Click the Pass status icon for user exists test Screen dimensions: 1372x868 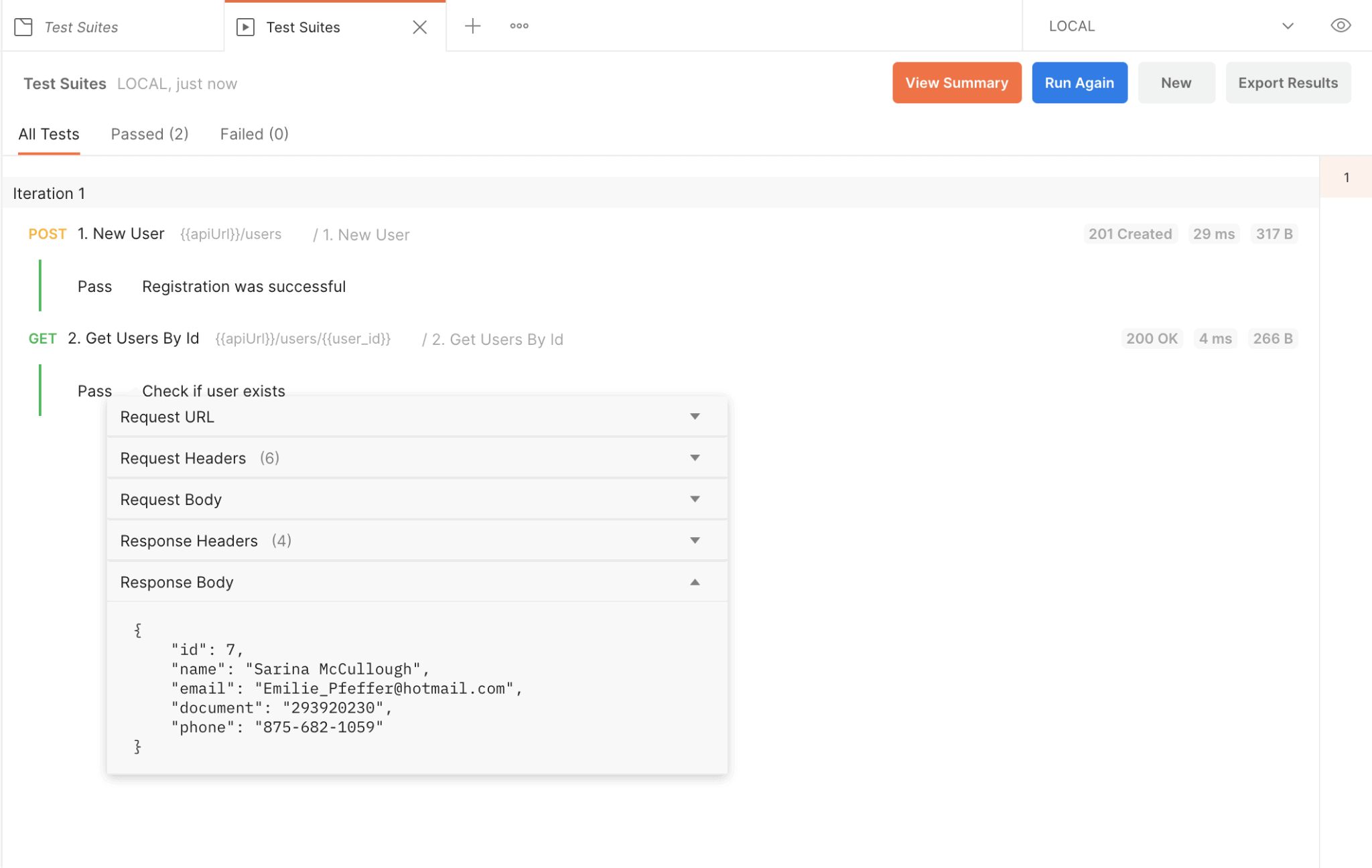95,391
